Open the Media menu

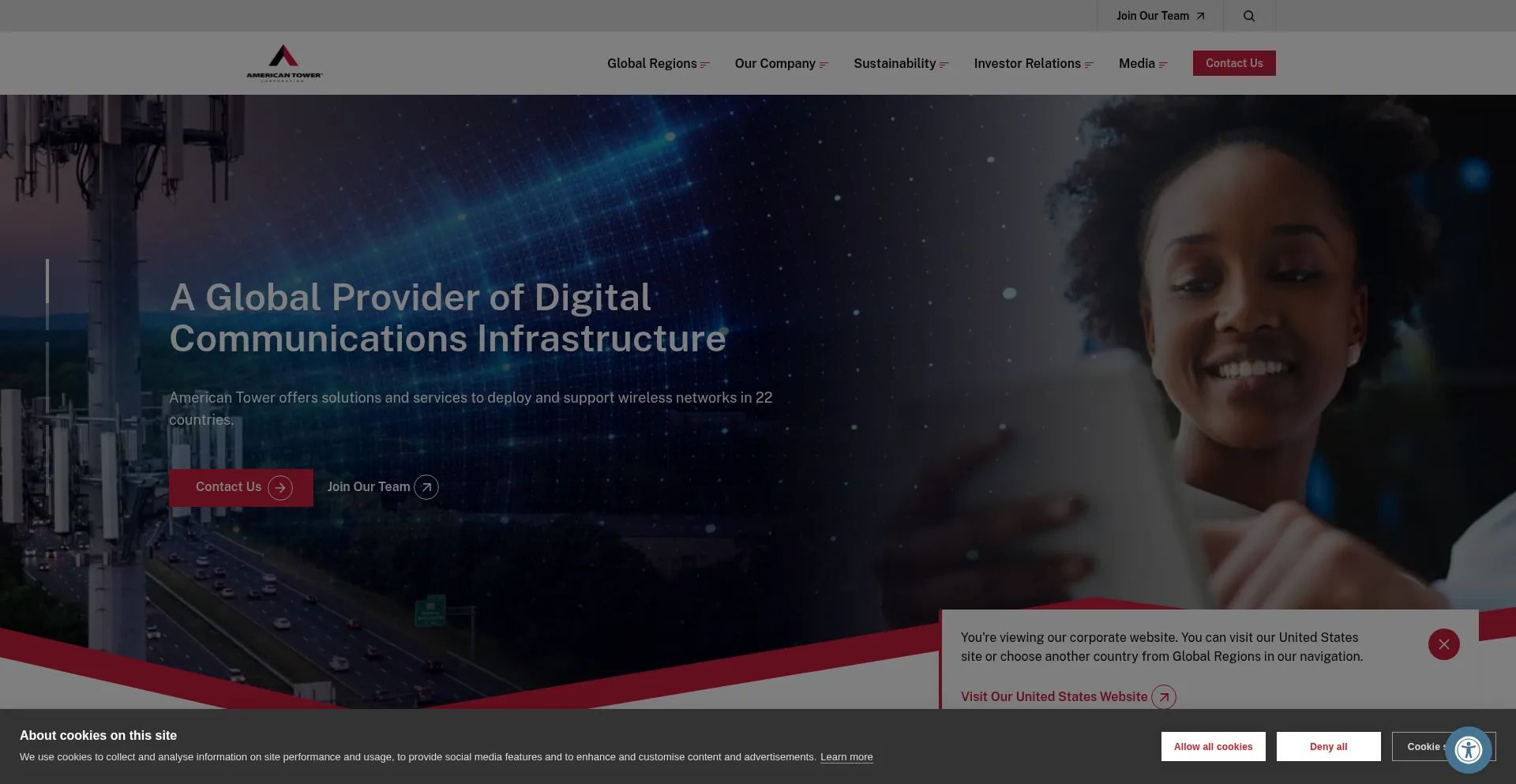click(1143, 64)
